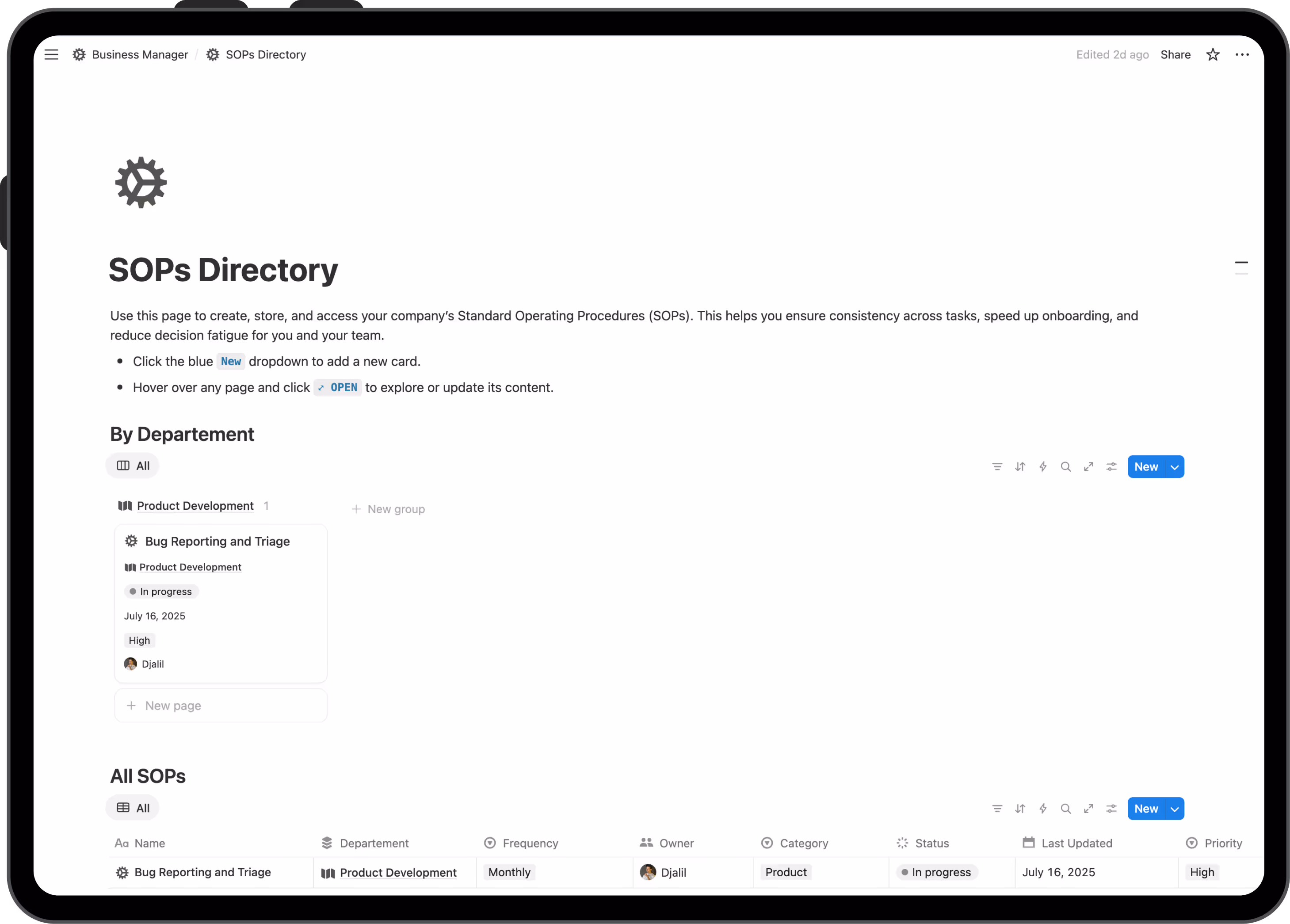Click Monthly frequency cell
Screen dimensions: 1290x924
509,872
